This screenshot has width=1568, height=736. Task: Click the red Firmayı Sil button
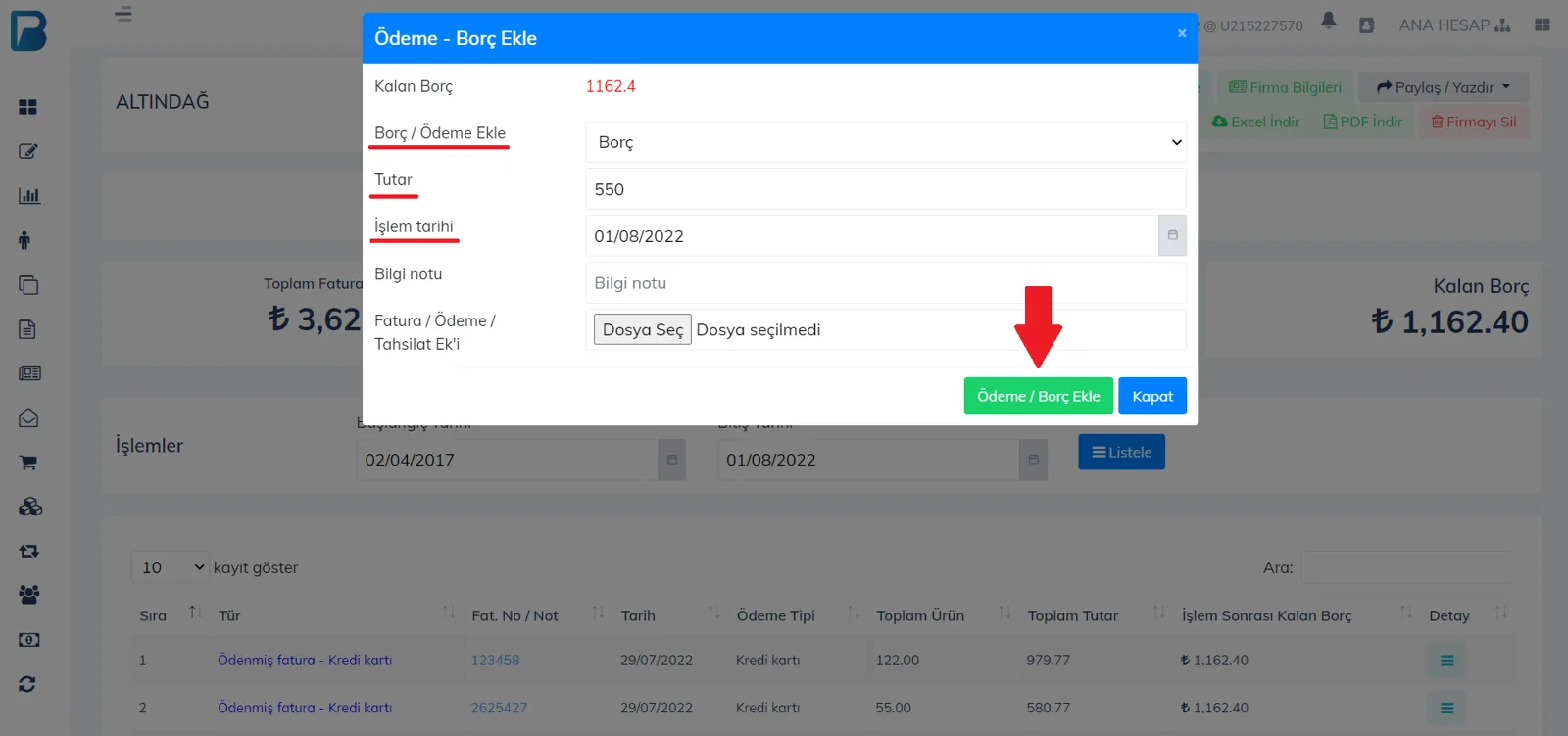(x=1474, y=122)
